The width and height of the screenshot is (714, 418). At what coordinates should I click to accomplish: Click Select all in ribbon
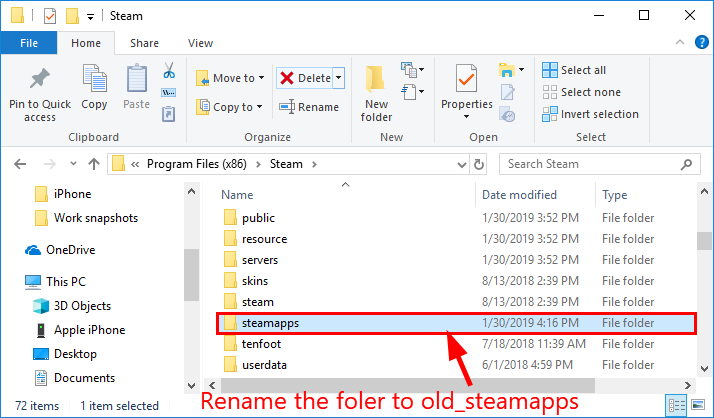coord(574,70)
